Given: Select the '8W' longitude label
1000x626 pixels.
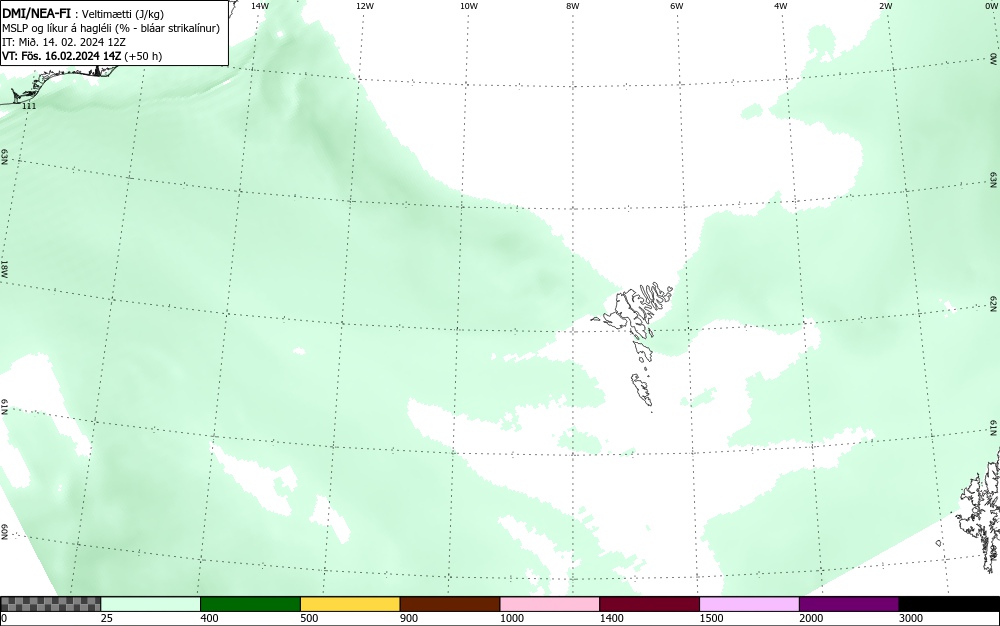Looking at the screenshot, I should point(573,6).
